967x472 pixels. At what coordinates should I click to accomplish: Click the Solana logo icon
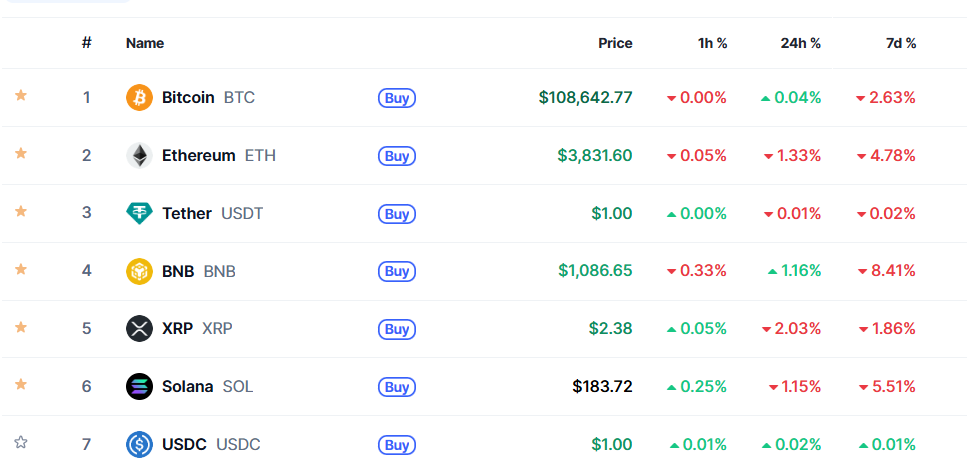tap(139, 386)
